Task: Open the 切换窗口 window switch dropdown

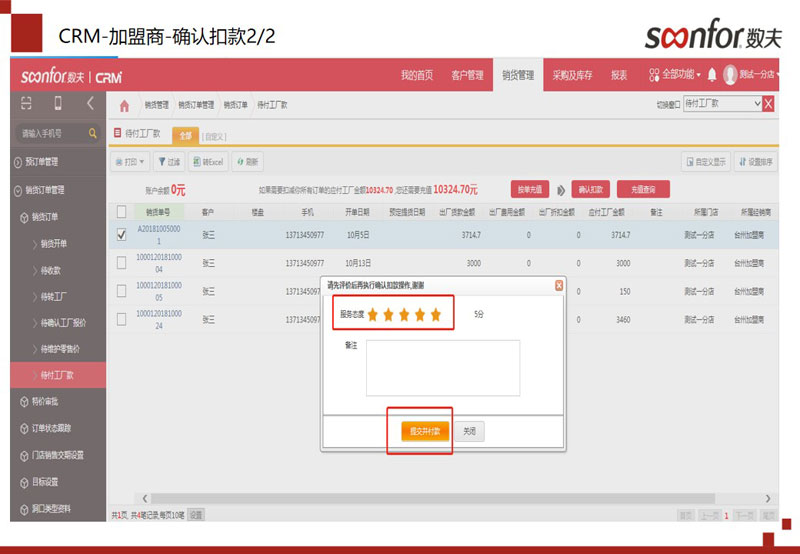Action: tap(722, 104)
